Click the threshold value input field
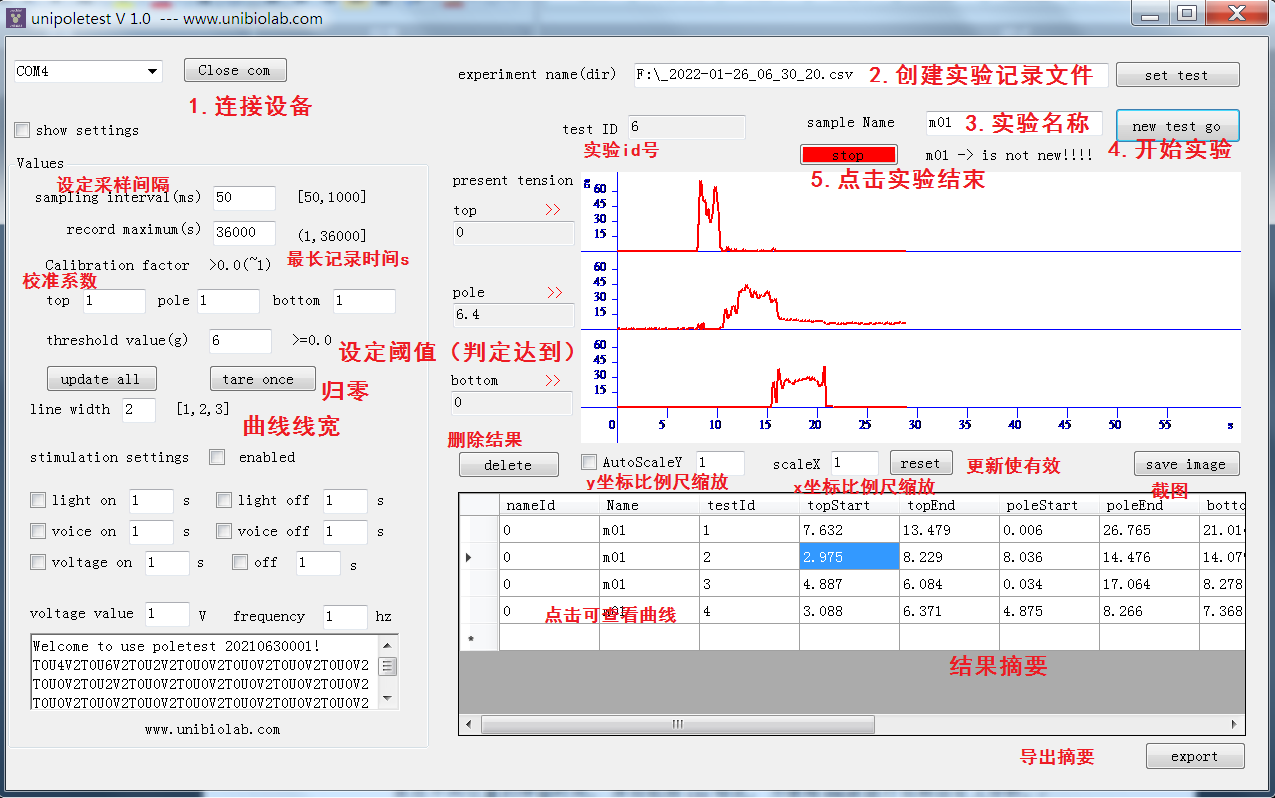The image size is (1275, 798). click(x=240, y=341)
